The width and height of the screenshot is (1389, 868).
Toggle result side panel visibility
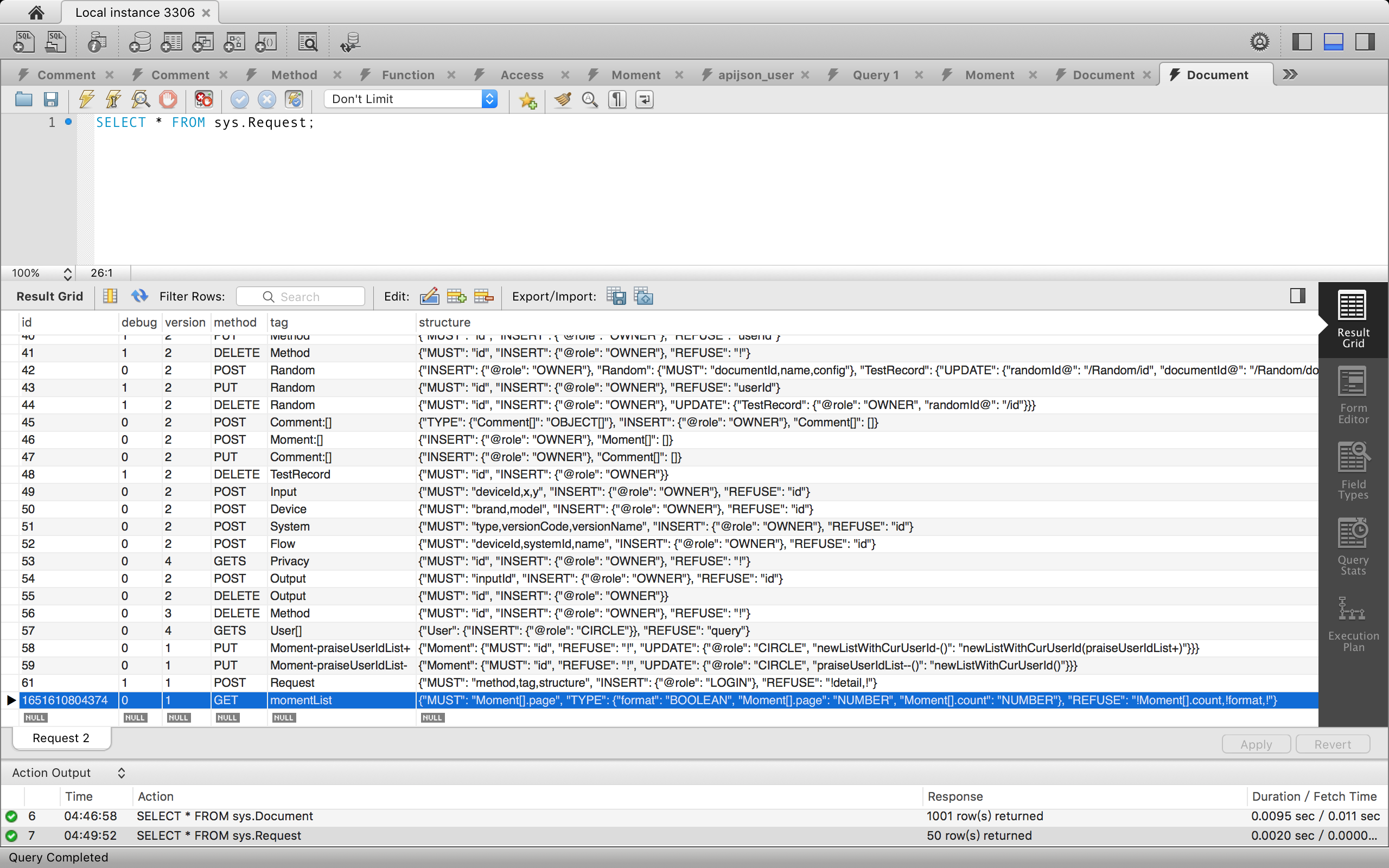tap(1298, 296)
